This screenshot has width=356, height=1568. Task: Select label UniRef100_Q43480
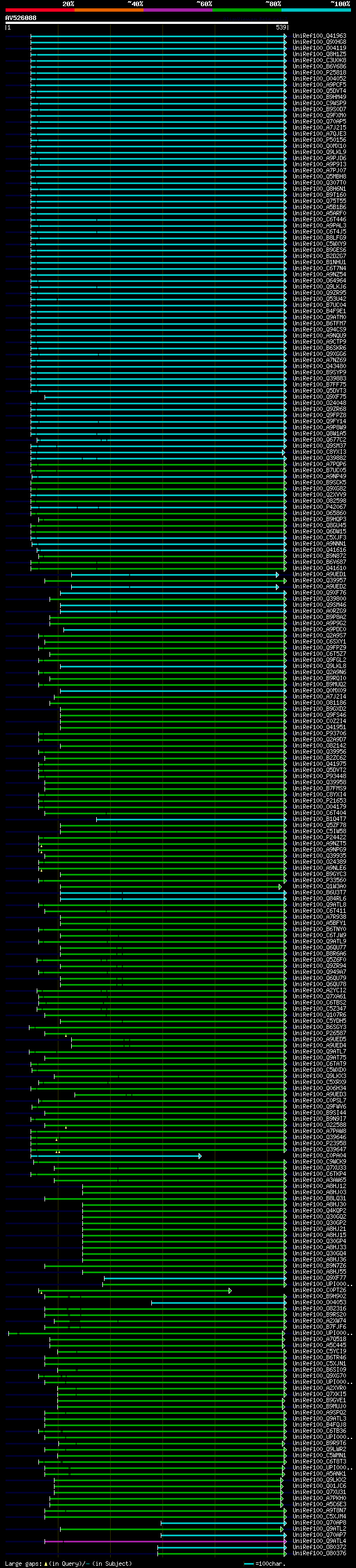pyautogui.click(x=319, y=367)
